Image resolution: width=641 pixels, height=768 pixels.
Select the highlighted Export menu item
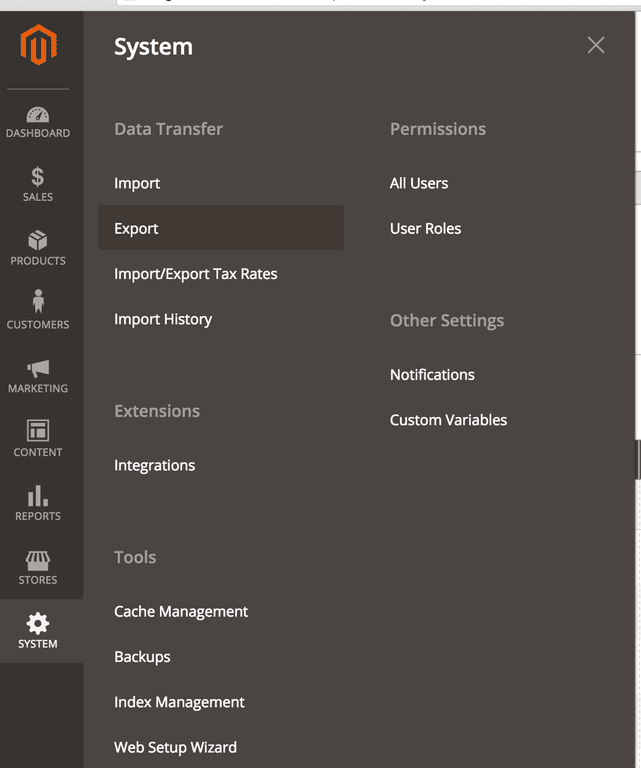coord(137,229)
